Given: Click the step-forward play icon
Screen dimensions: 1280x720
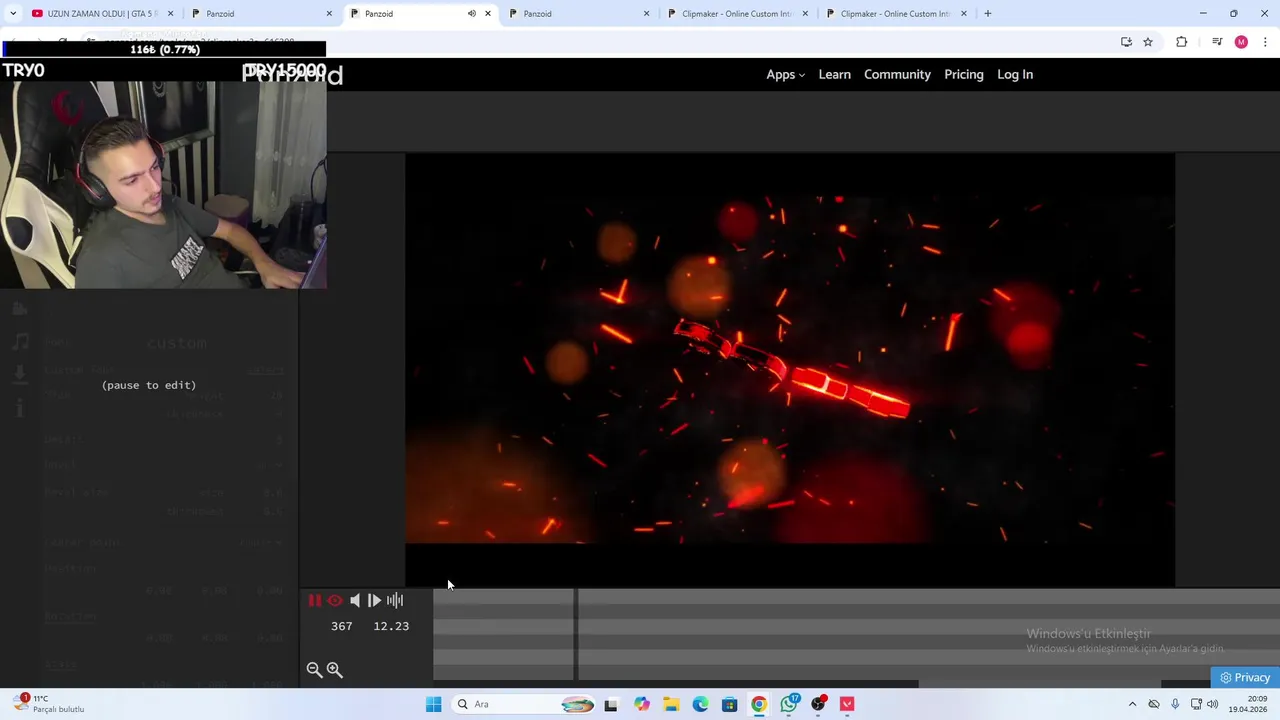Looking at the screenshot, I should pyautogui.click(x=374, y=600).
